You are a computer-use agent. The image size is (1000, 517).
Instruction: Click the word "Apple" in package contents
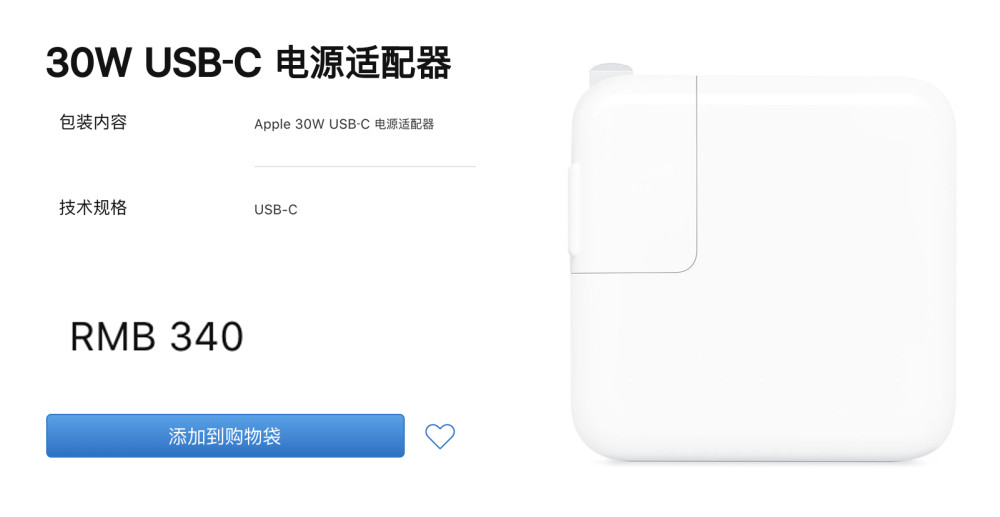point(272,125)
